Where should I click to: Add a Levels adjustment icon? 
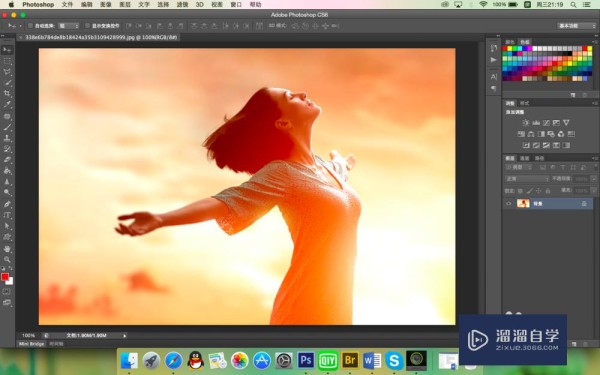point(536,123)
